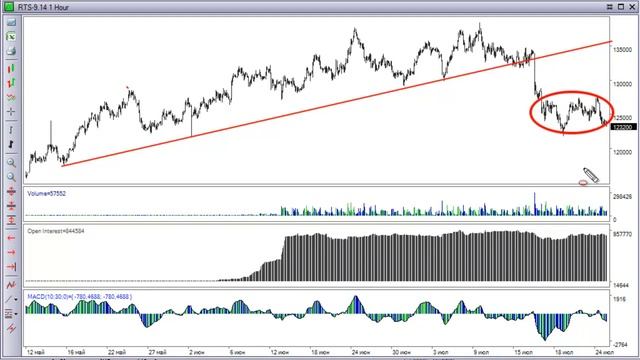
Task: Click the small red ellipse object near pencil
Action: pos(583,183)
